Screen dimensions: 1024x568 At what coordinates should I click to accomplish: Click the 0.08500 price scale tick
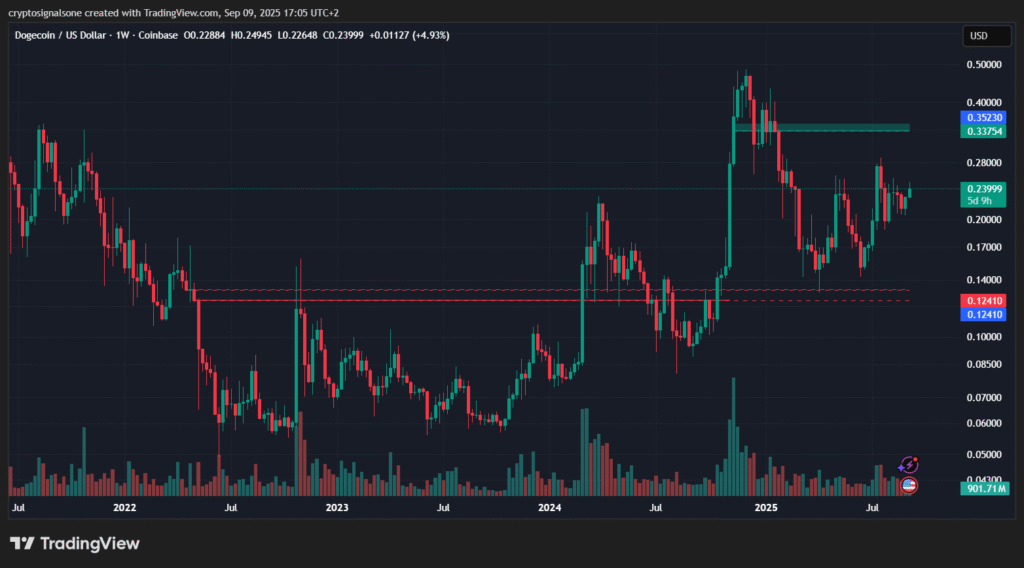point(984,364)
